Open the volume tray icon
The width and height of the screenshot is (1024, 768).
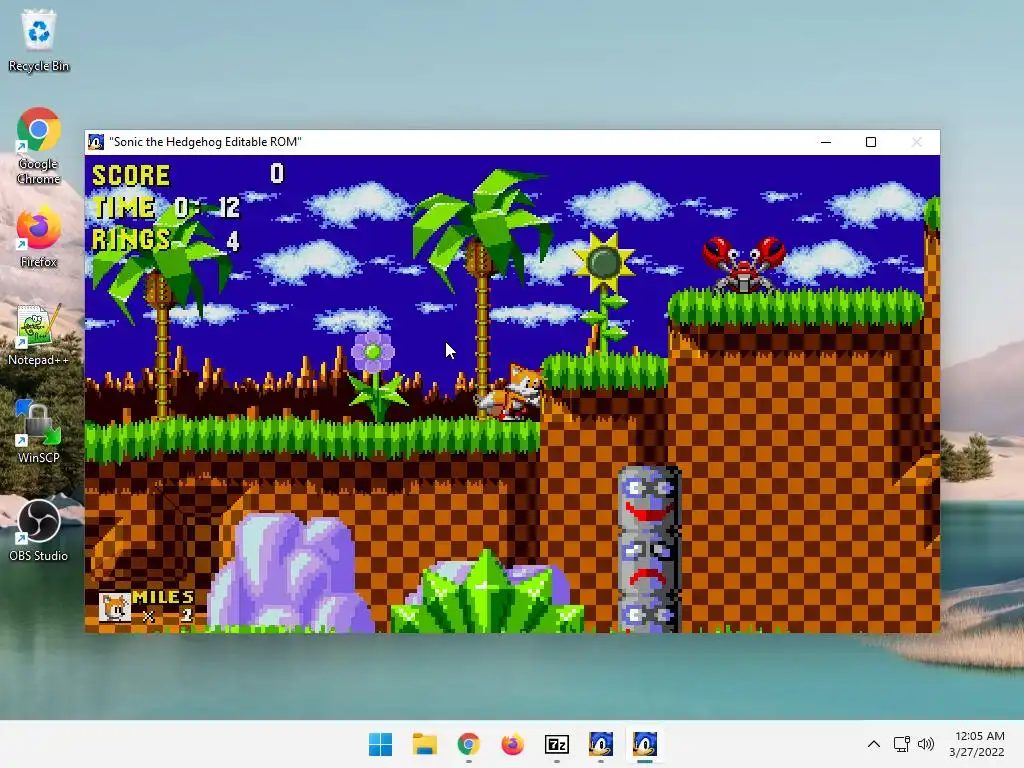(925, 744)
